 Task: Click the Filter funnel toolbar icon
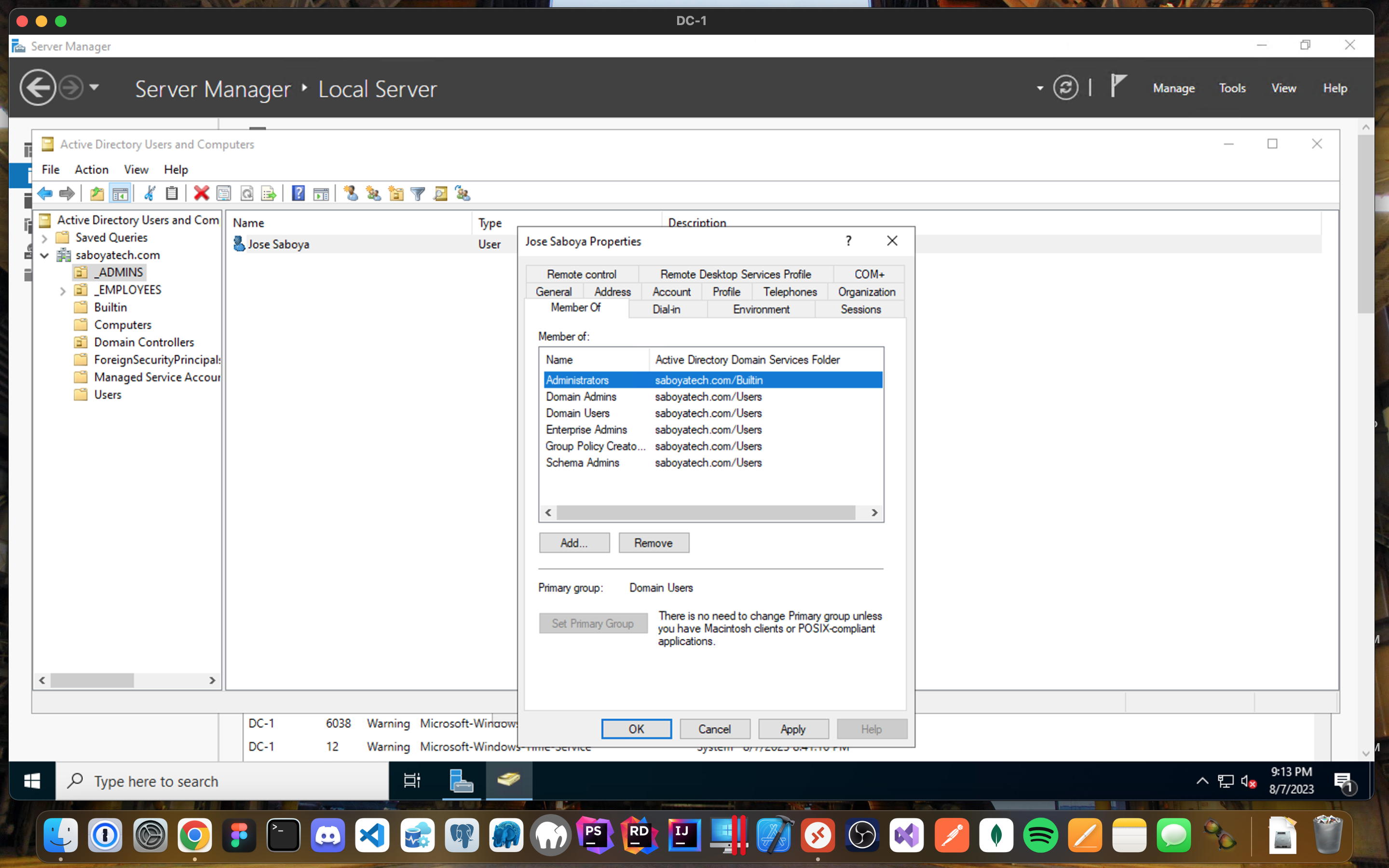[x=418, y=193]
